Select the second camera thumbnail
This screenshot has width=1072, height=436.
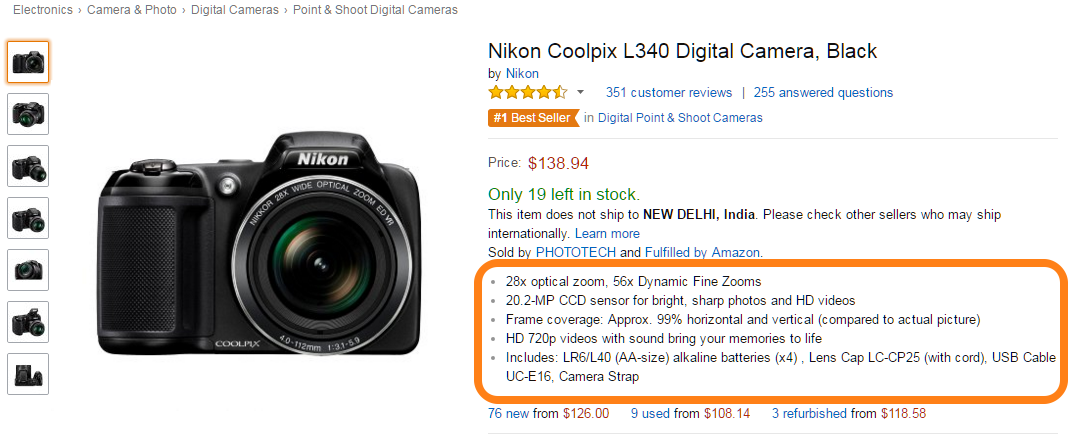(x=28, y=114)
